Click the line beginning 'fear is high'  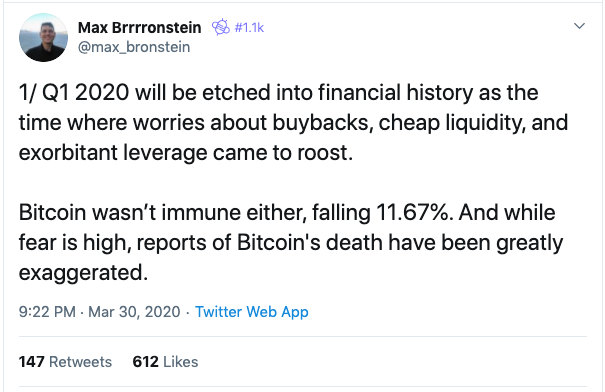tap(291, 243)
